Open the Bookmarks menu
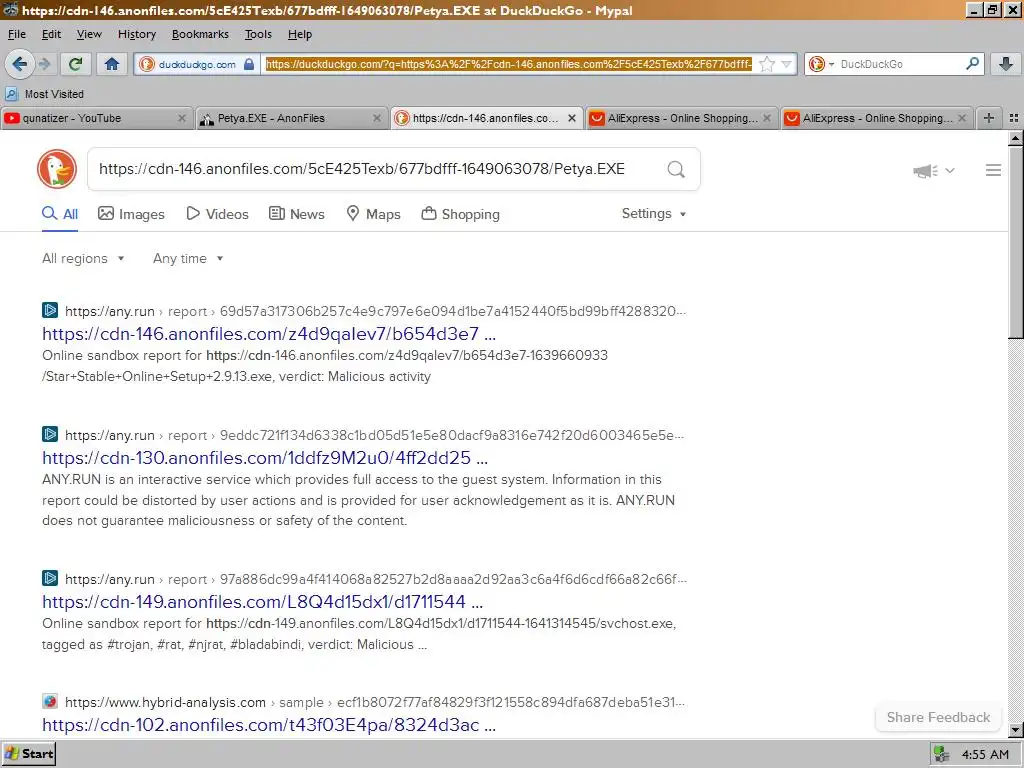Viewport: 1024px width, 768px height. [x=200, y=34]
